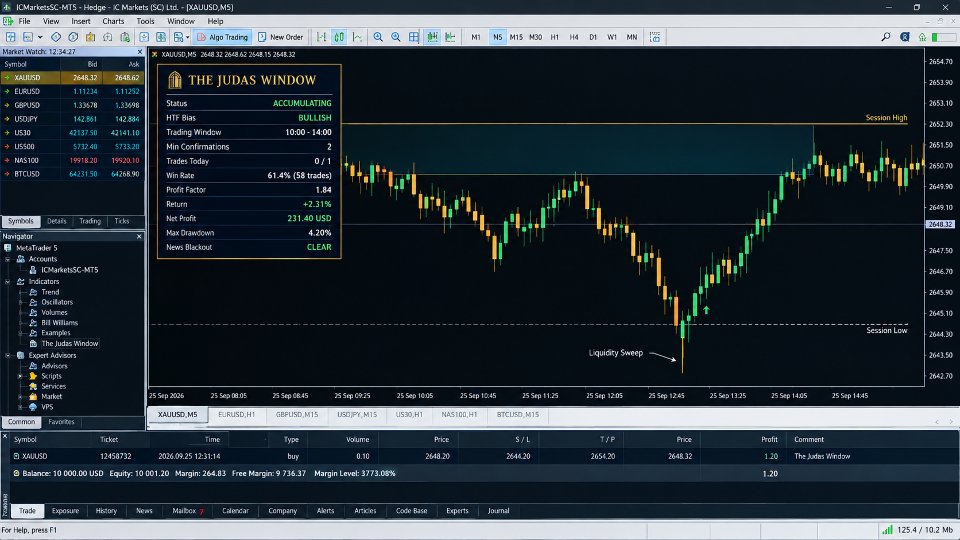Viewport: 960px width, 540px height.
Task: Expand the VPS tree node
Action: pos(20,407)
